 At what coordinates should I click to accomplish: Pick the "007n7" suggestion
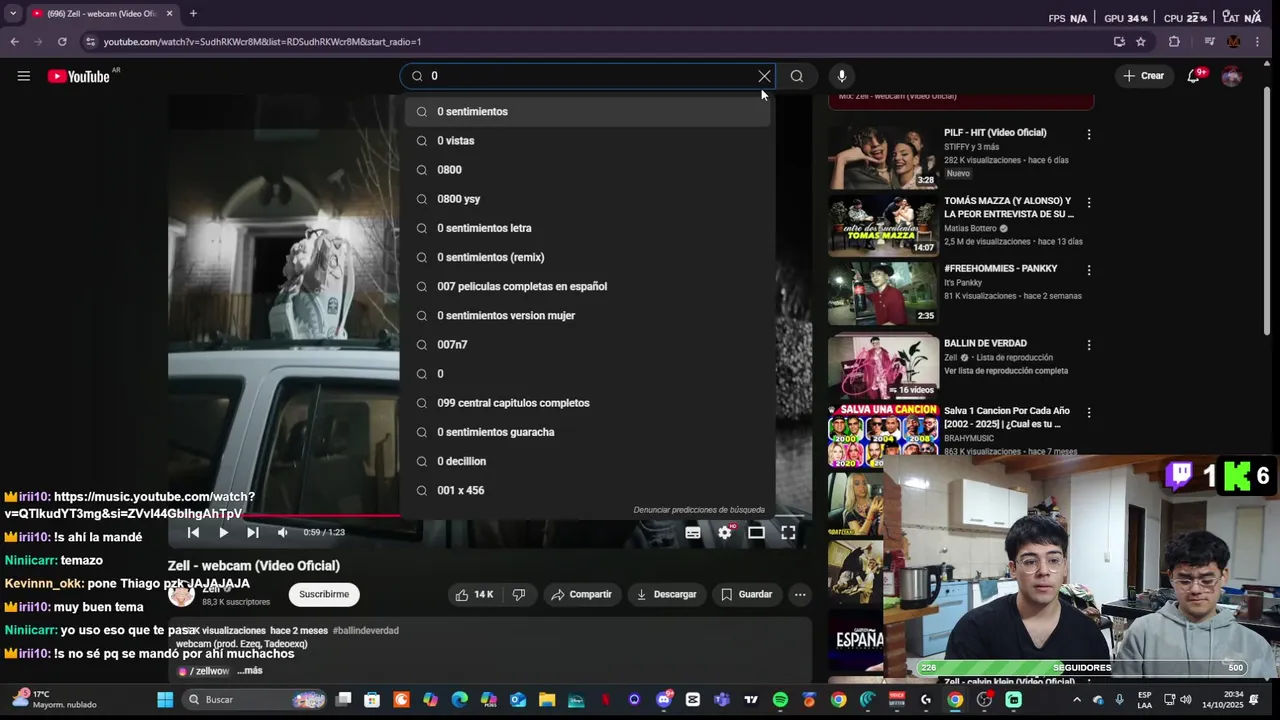(x=588, y=345)
